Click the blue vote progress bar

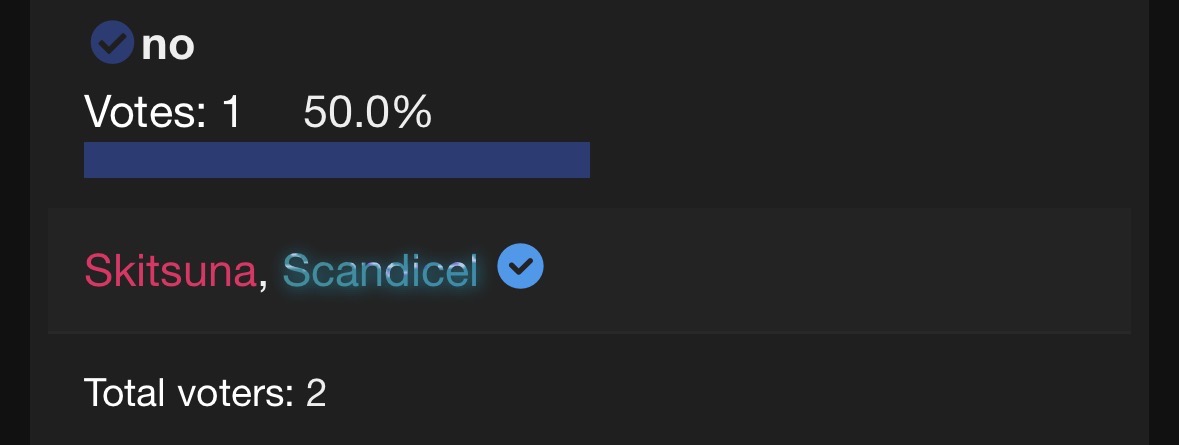tap(336, 160)
